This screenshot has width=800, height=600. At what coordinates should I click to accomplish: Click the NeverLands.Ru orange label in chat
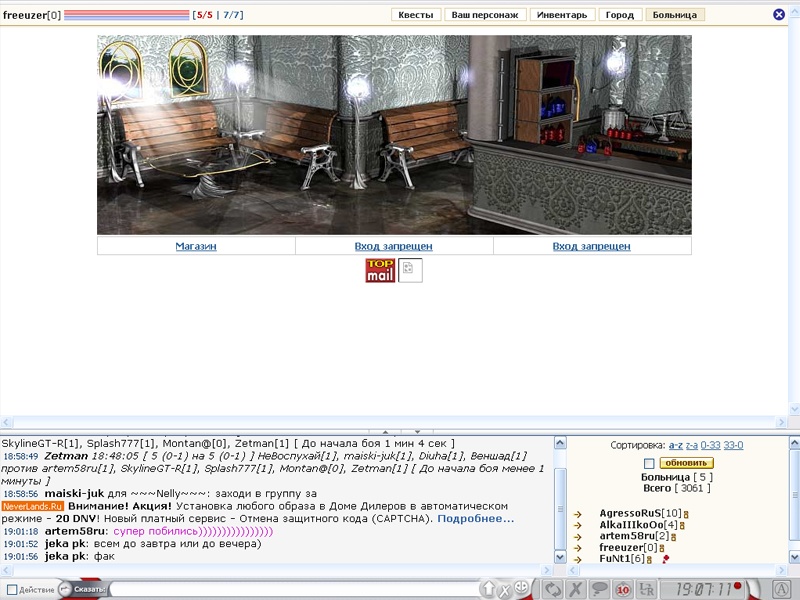click(33, 506)
